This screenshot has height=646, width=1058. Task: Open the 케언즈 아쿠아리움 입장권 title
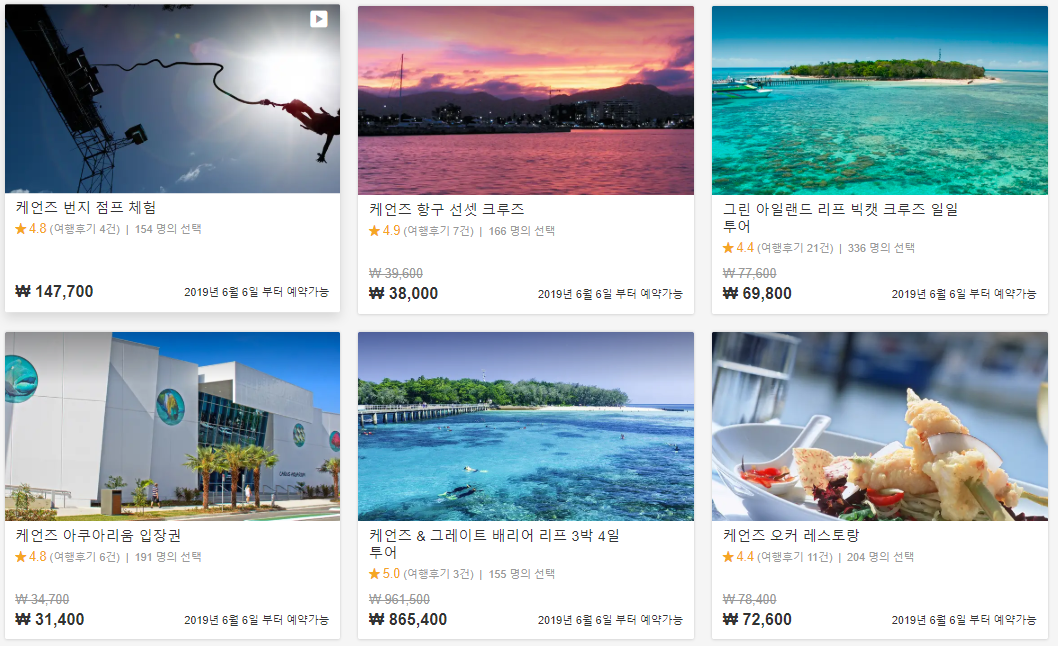click(98, 535)
